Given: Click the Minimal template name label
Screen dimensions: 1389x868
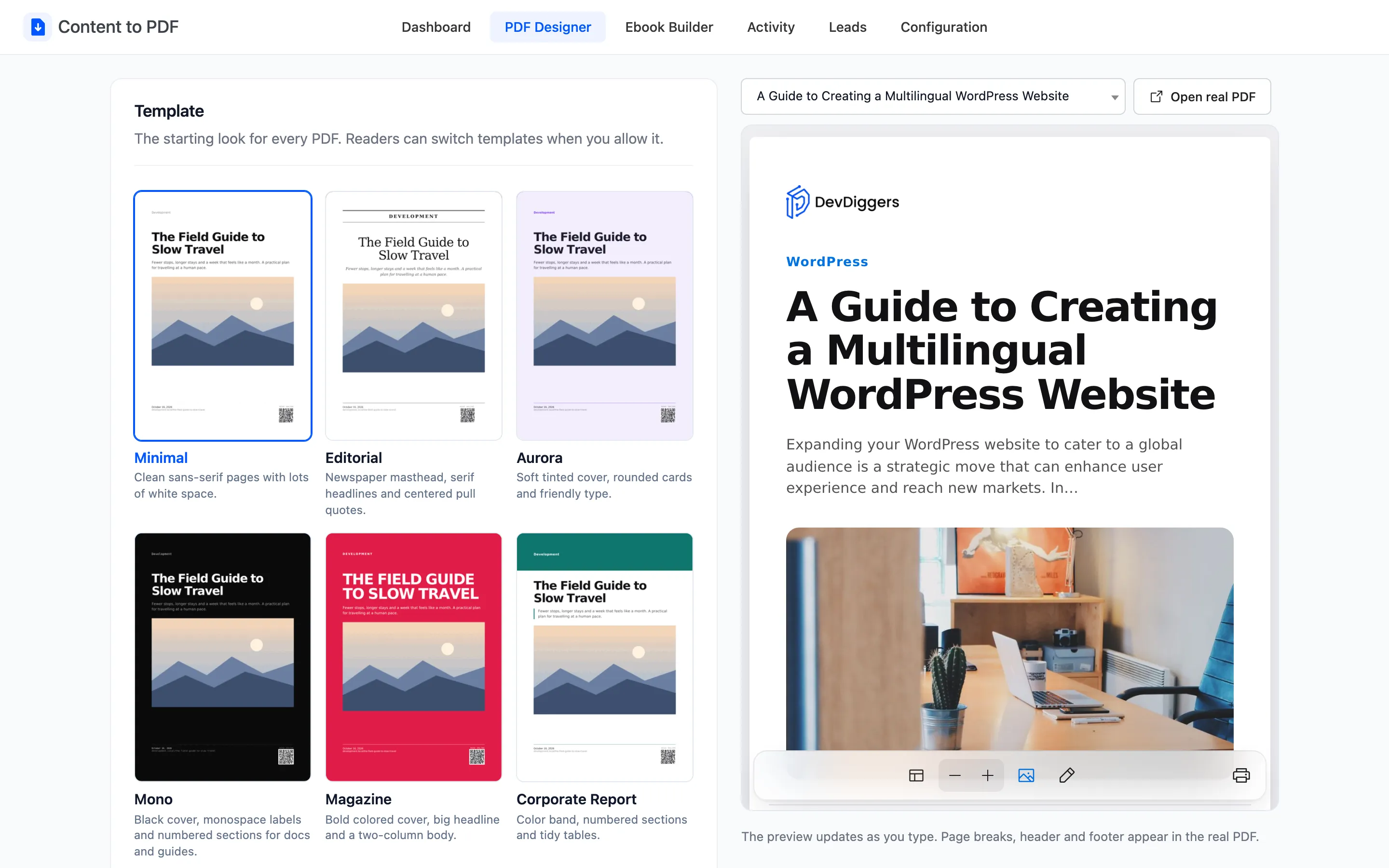Looking at the screenshot, I should click(x=161, y=458).
